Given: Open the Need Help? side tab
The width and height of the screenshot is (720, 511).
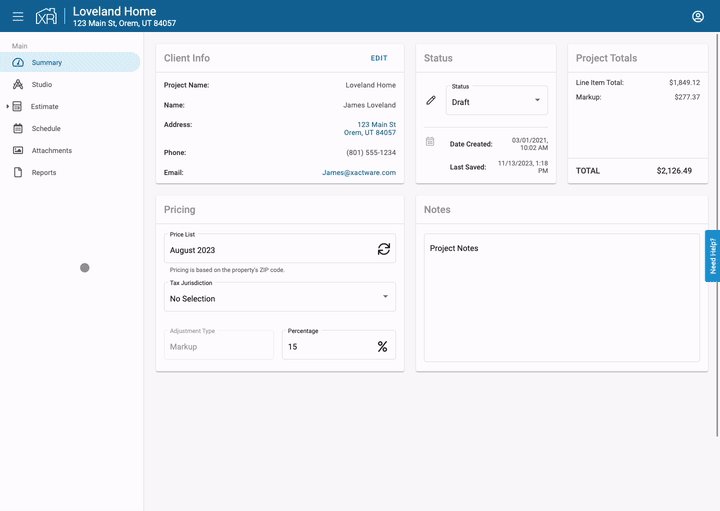Looking at the screenshot, I should click(x=712, y=256).
